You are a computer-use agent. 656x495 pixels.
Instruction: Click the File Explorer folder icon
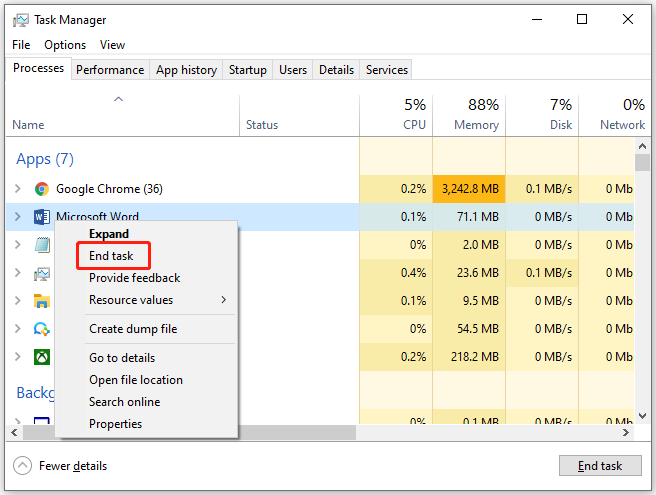[x=42, y=301]
